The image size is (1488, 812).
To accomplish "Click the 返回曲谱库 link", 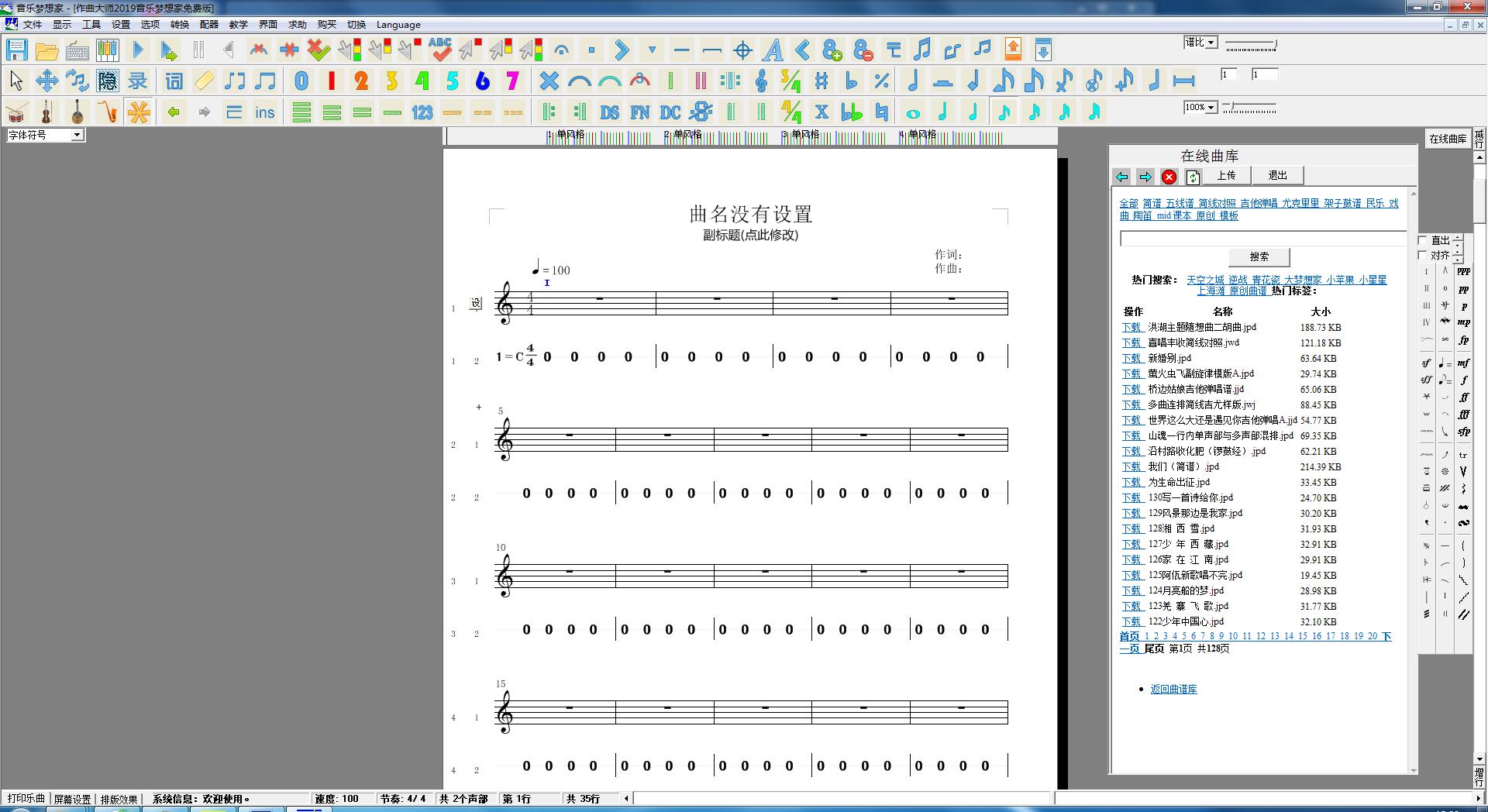I will coord(1173,689).
